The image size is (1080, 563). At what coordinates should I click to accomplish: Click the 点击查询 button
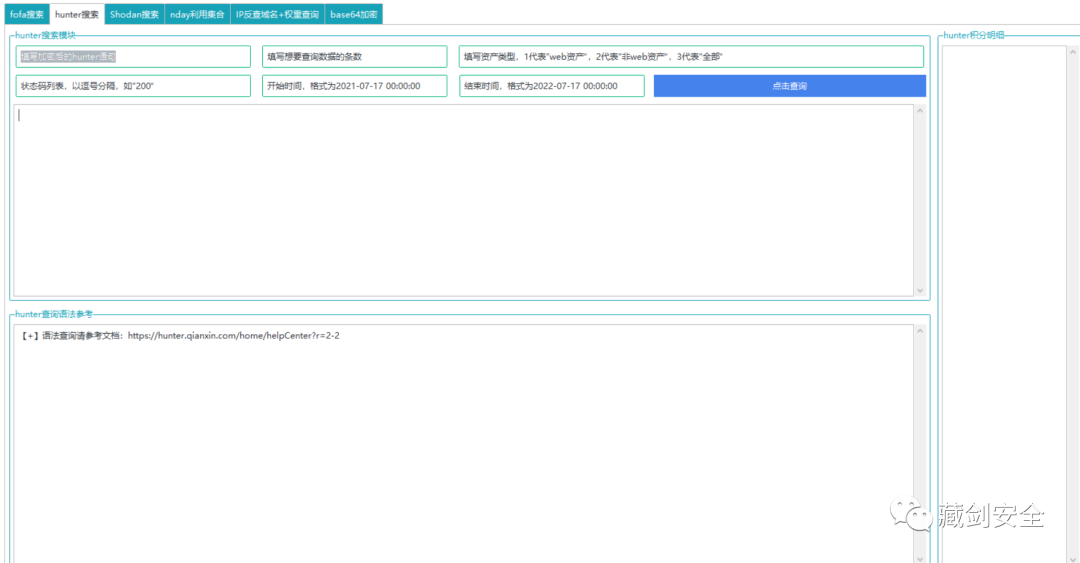pyautogui.click(x=789, y=86)
